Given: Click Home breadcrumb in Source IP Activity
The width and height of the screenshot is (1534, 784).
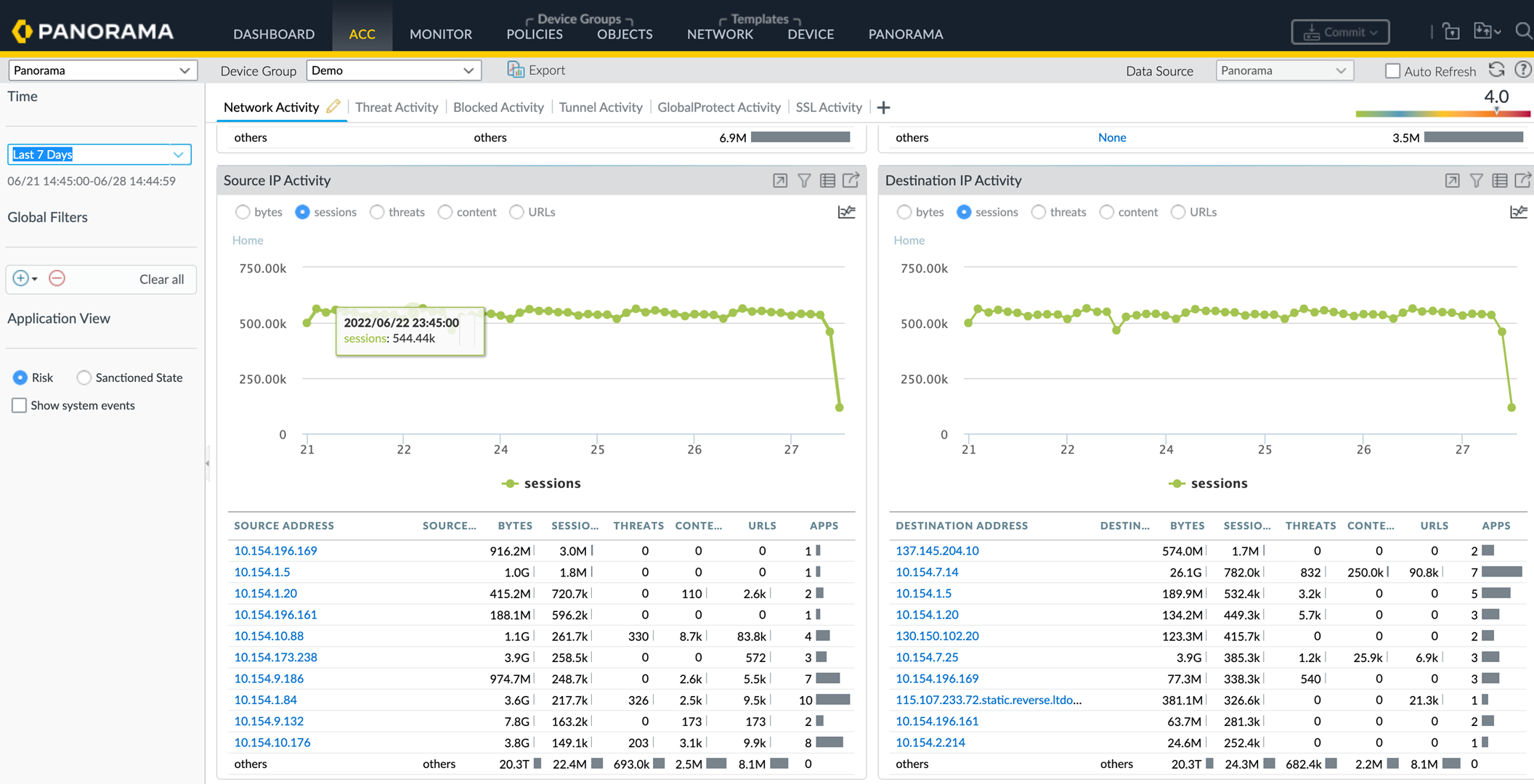Looking at the screenshot, I should tap(248, 240).
